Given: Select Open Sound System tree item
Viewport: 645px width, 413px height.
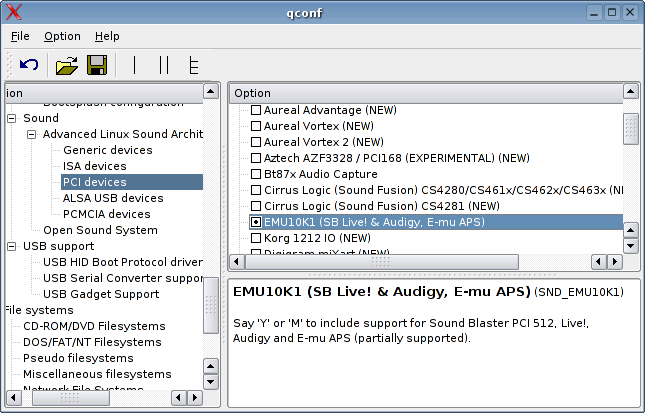Looking at the screenshot, I should tap(100, 230).
